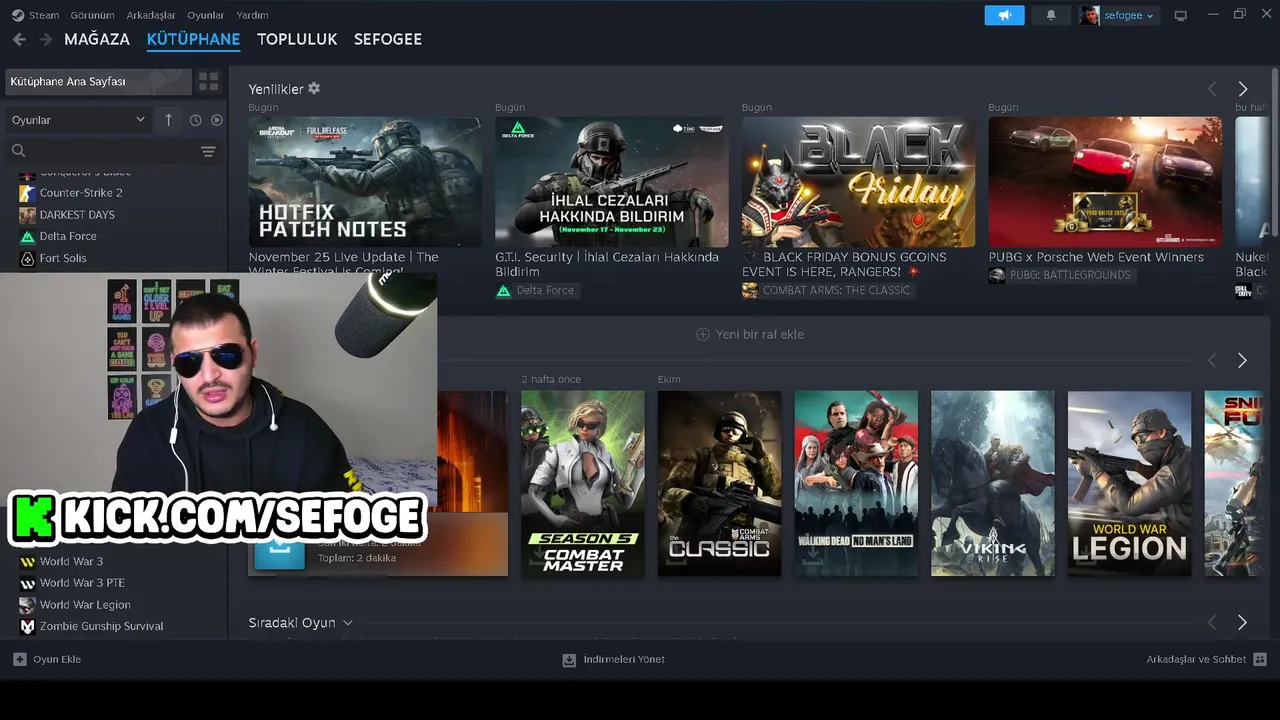This screenshot has width=1280, height=720.
Task: Click the Counter-Strike 2 game icon
Action: pos(28,193)
